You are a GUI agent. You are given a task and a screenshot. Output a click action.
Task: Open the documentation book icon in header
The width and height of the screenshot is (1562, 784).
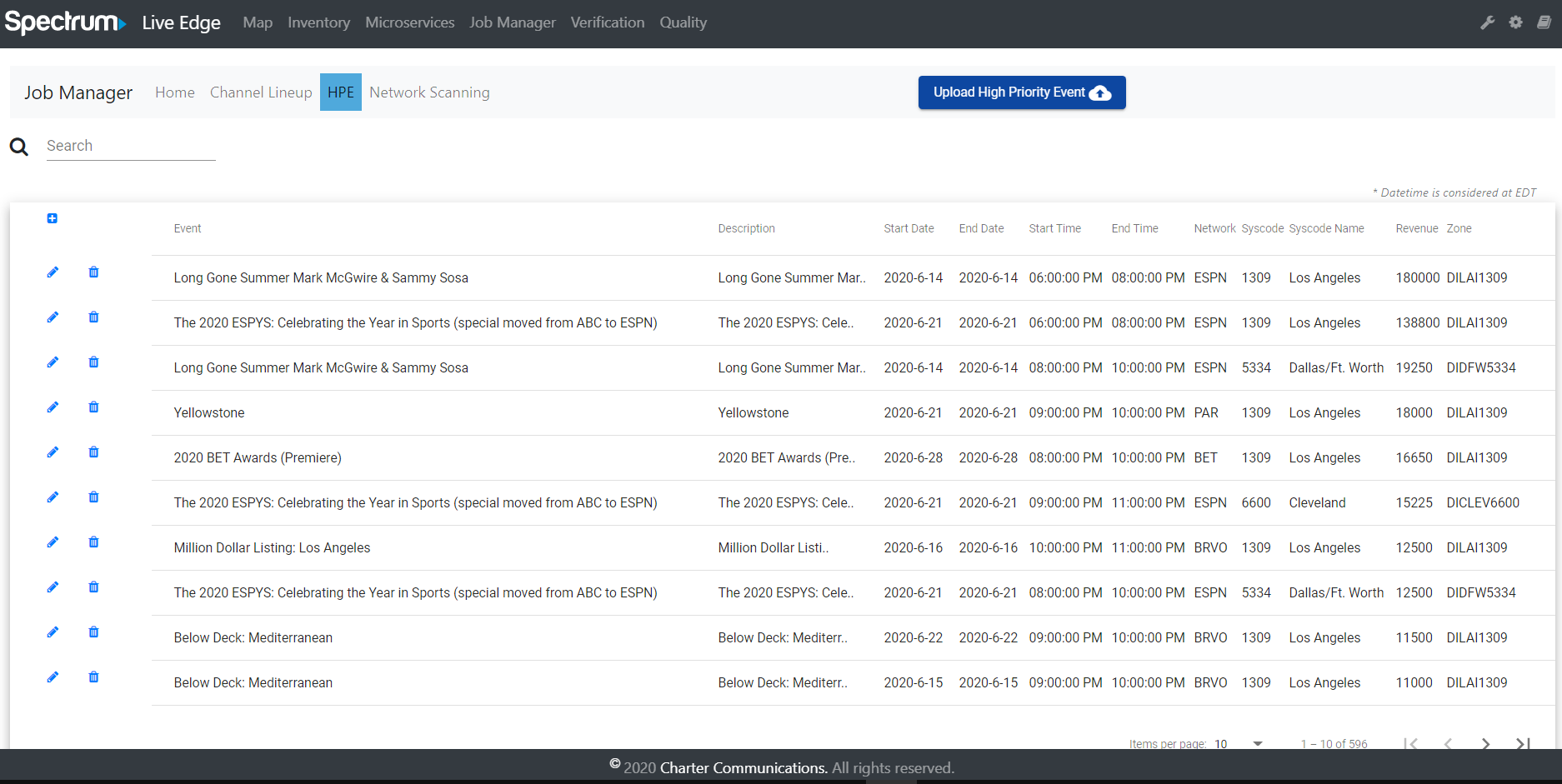pos(1544,22)
